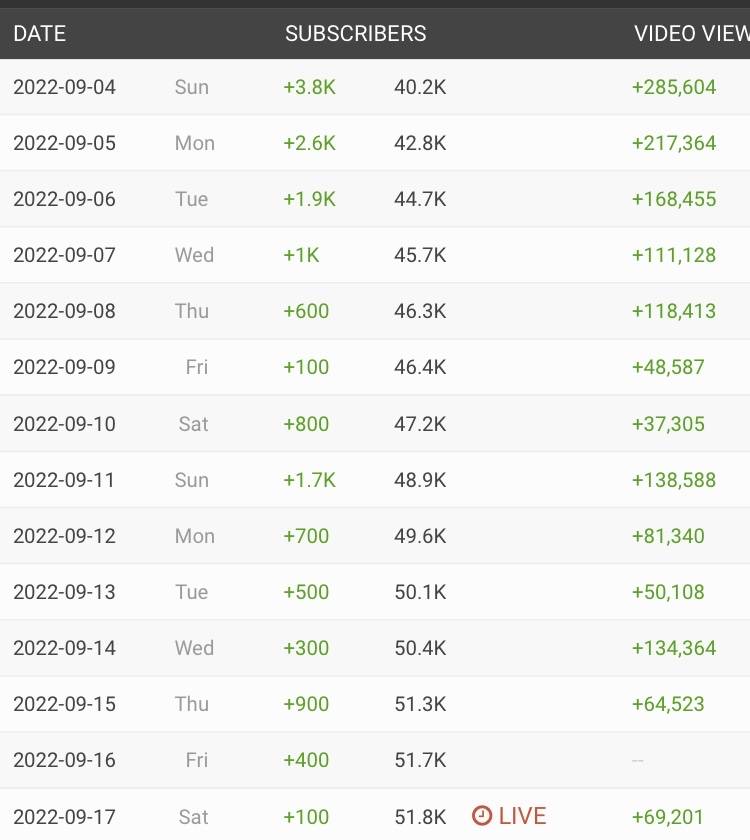750x840 pixels.
Task: Select the 2022-09-11 date cell
Action: click(x=64, y=480)
